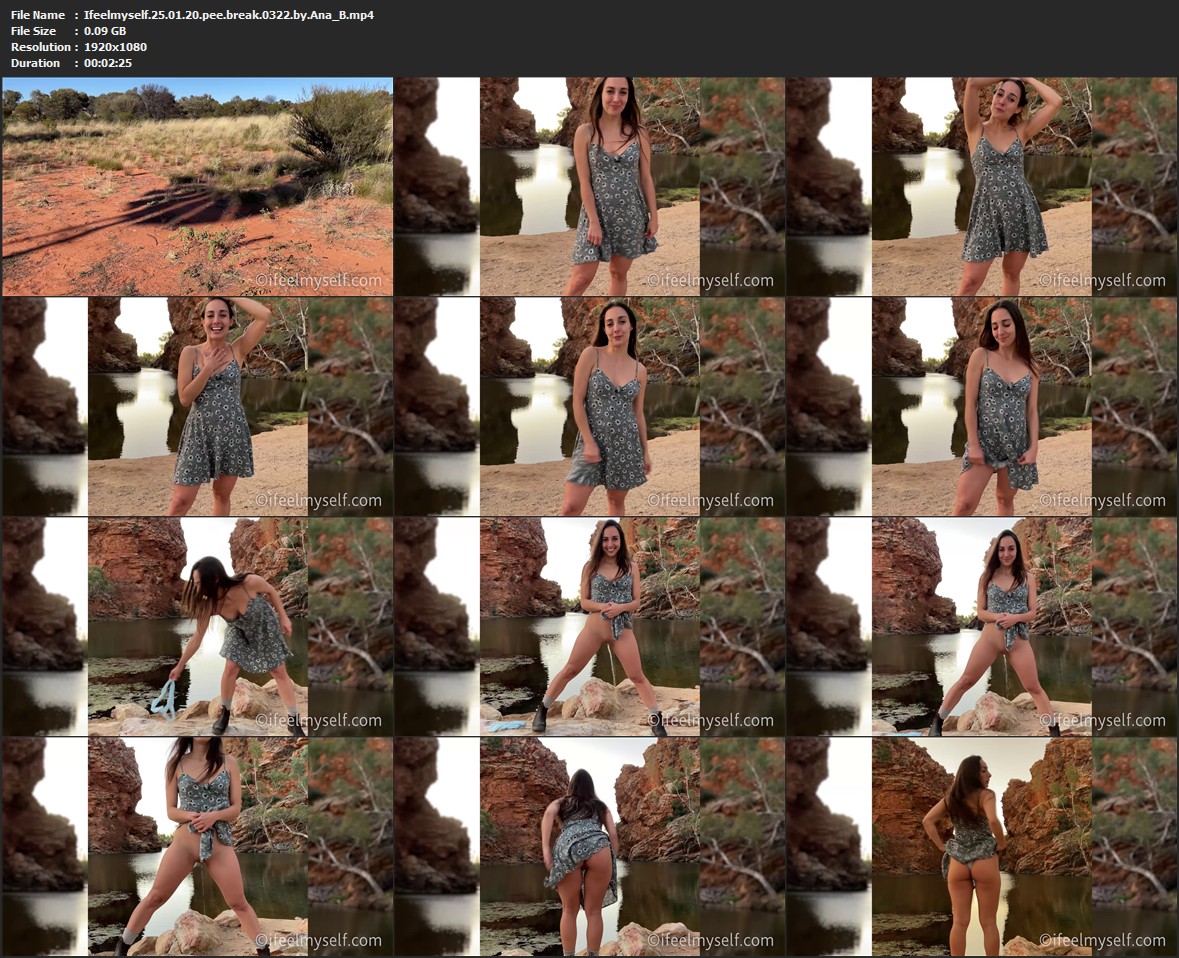The width and height of the screenshot is (1179, 958).
Task: Click watermark on the desert landscape thumbnail
Action: pyautogui.click(x=318, y=281)
